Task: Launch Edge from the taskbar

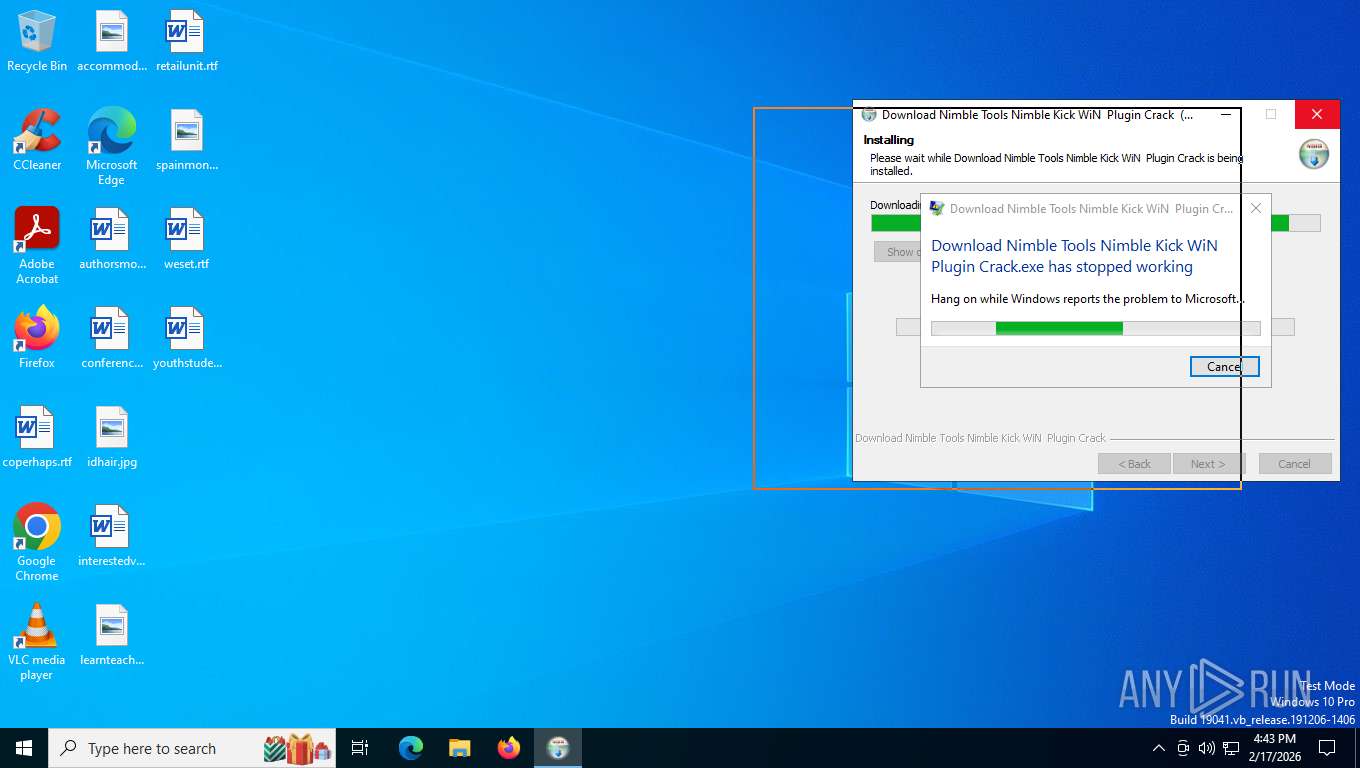Action: pyautogui.click(x=411, y=748)
